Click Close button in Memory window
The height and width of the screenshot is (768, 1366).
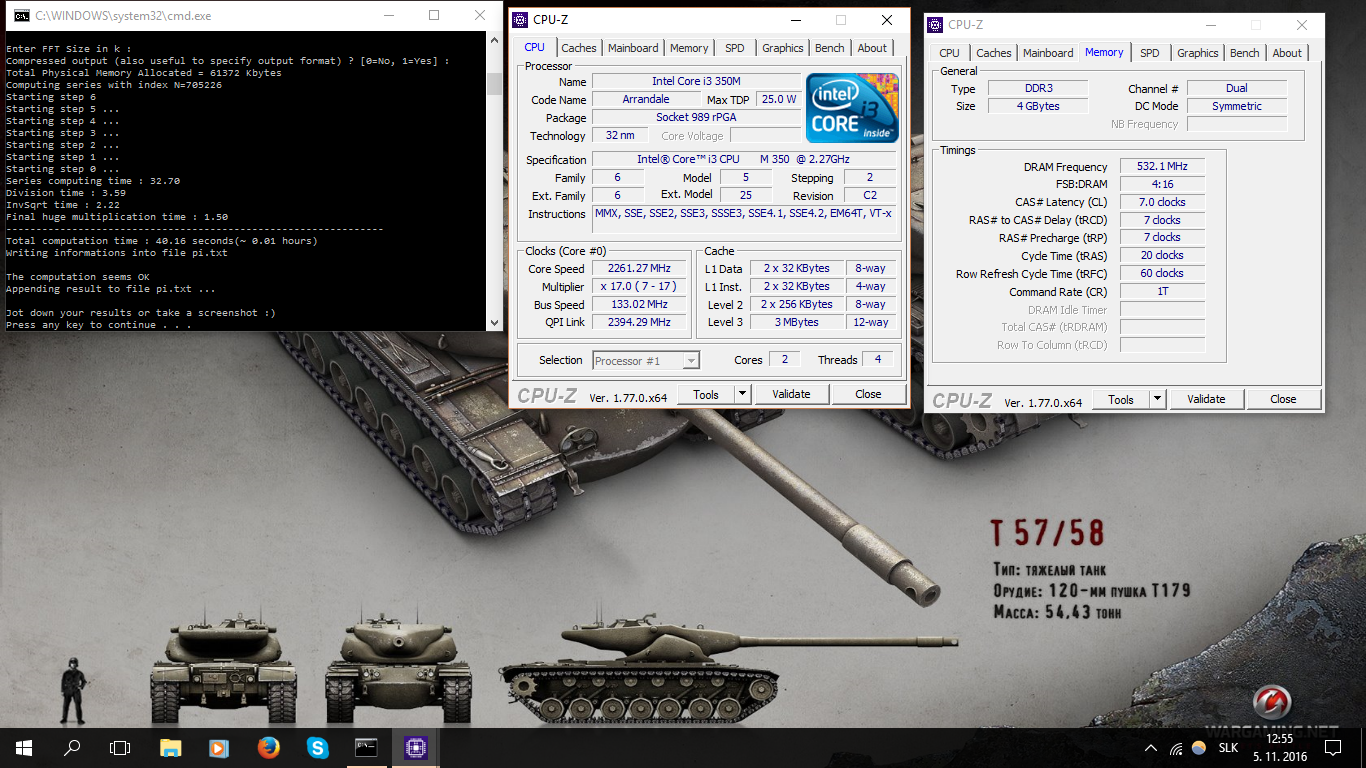tap(1283, 399)
